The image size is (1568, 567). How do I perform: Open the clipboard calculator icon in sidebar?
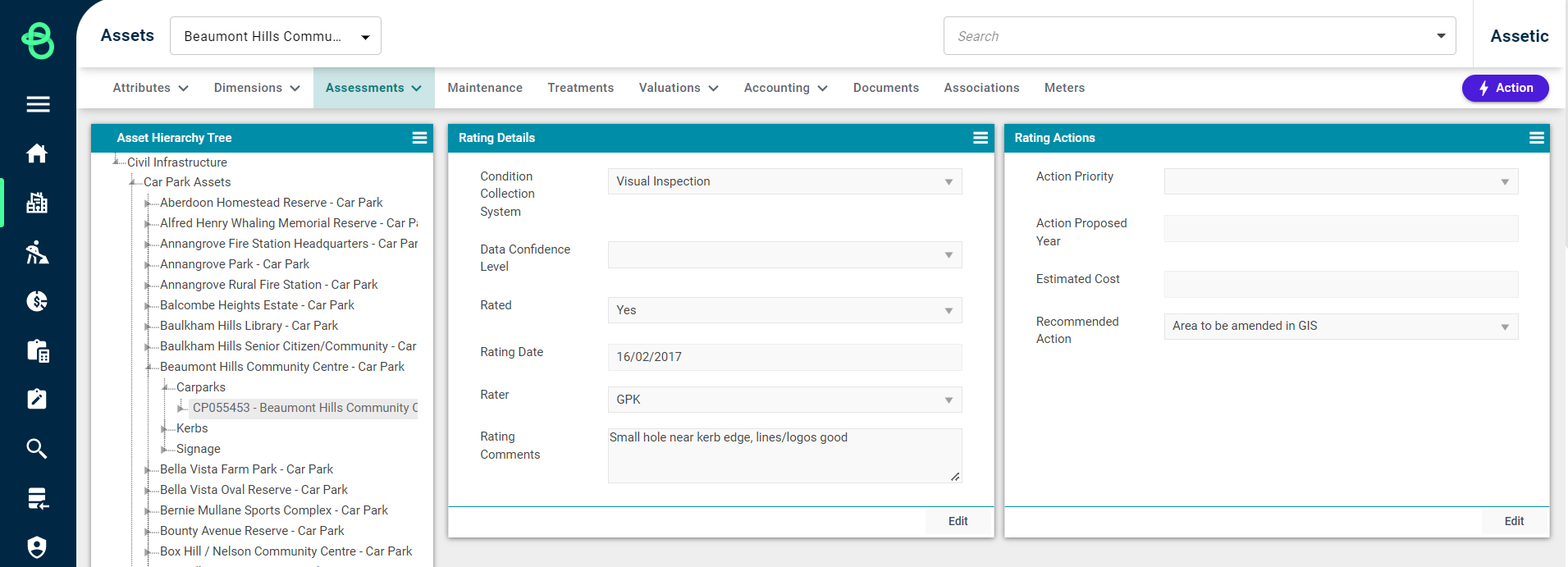[38, 351]
